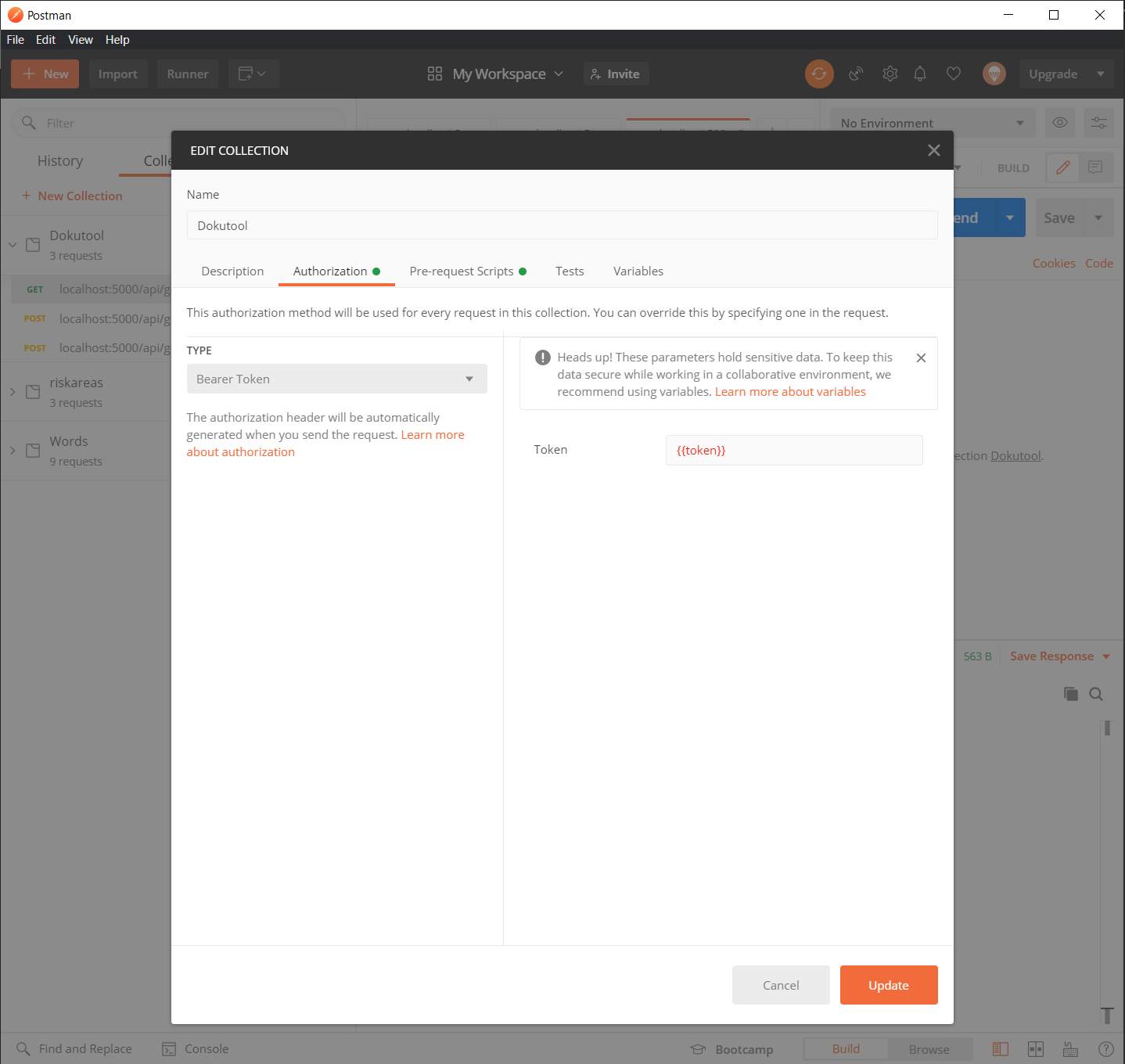View notifications via the bell icon

920,74
